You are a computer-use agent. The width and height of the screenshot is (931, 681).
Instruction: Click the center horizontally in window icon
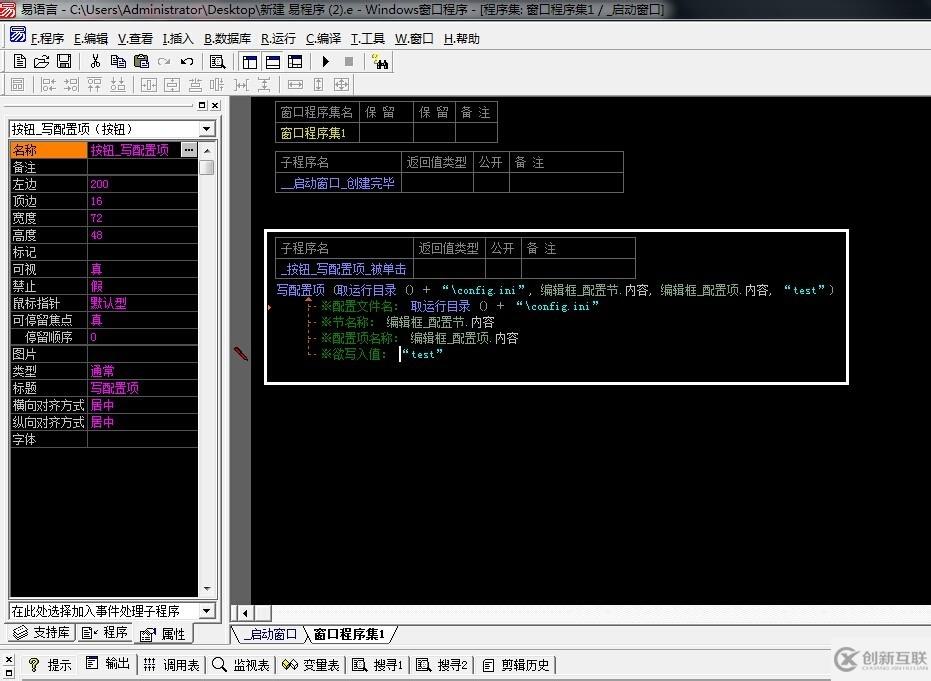coord(148,85)
